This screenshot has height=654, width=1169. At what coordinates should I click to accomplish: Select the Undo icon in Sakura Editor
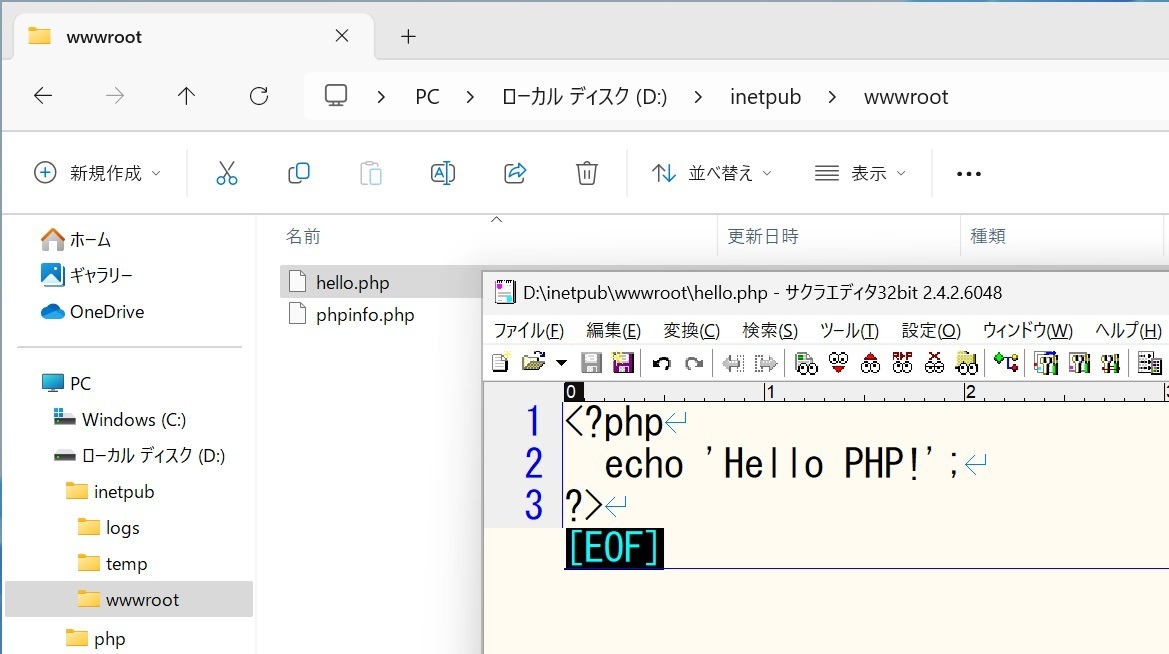click(x=663, y=362)
